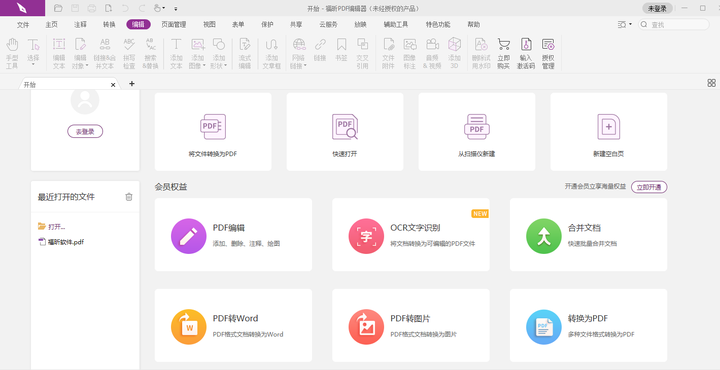
Task: Open the OCR文字识别 feature card
Action: [411, 235]
